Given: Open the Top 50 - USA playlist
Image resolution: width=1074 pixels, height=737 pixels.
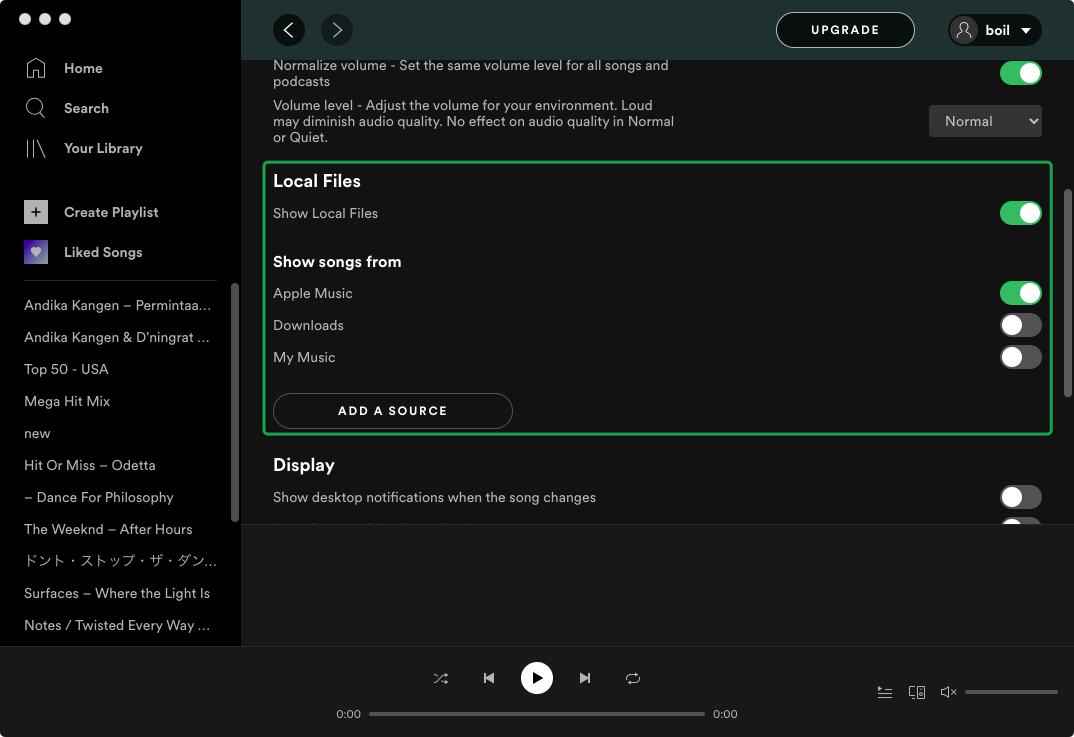Looking at the screenshot, I should point(66,369).
